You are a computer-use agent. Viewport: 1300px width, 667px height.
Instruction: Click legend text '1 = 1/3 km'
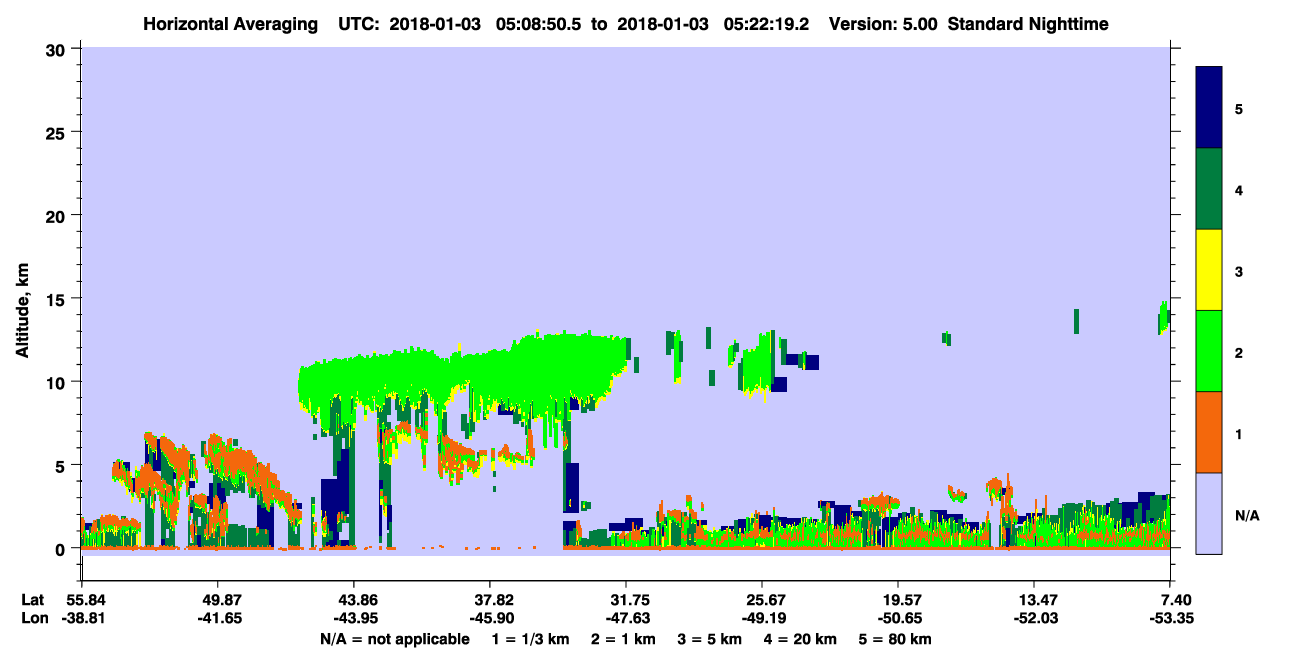coord(531,639)
